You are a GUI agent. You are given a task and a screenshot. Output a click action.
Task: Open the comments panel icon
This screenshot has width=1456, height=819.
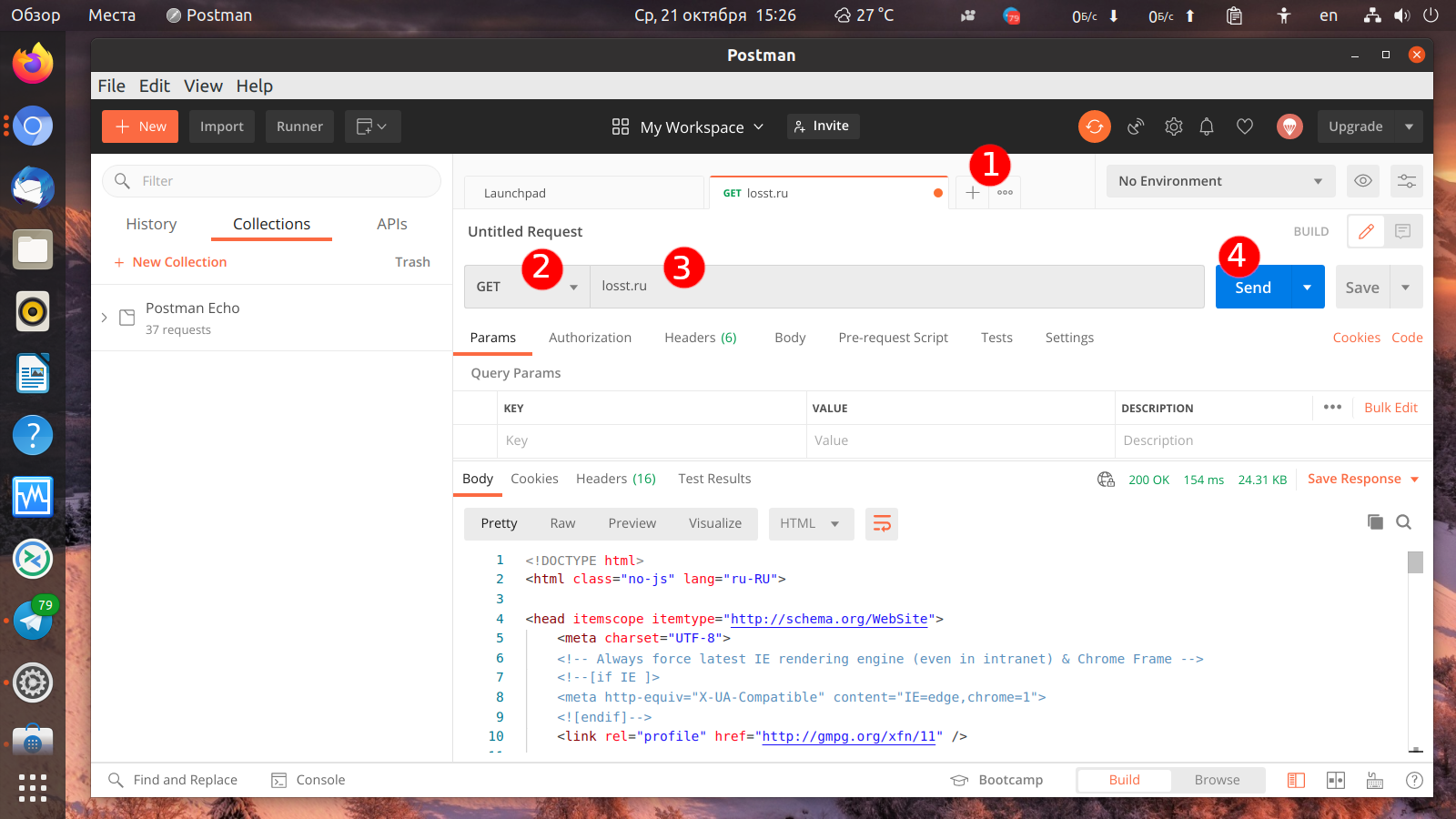[1403, 231]
